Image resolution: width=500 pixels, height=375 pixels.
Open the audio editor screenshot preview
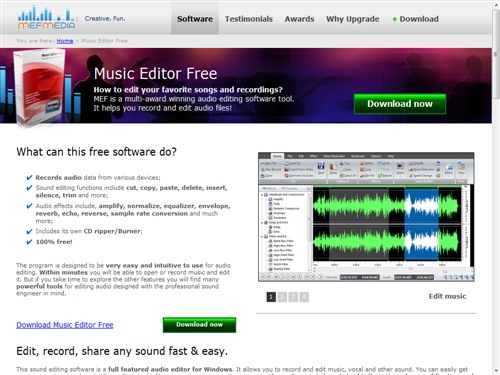(x=366, y=217)
